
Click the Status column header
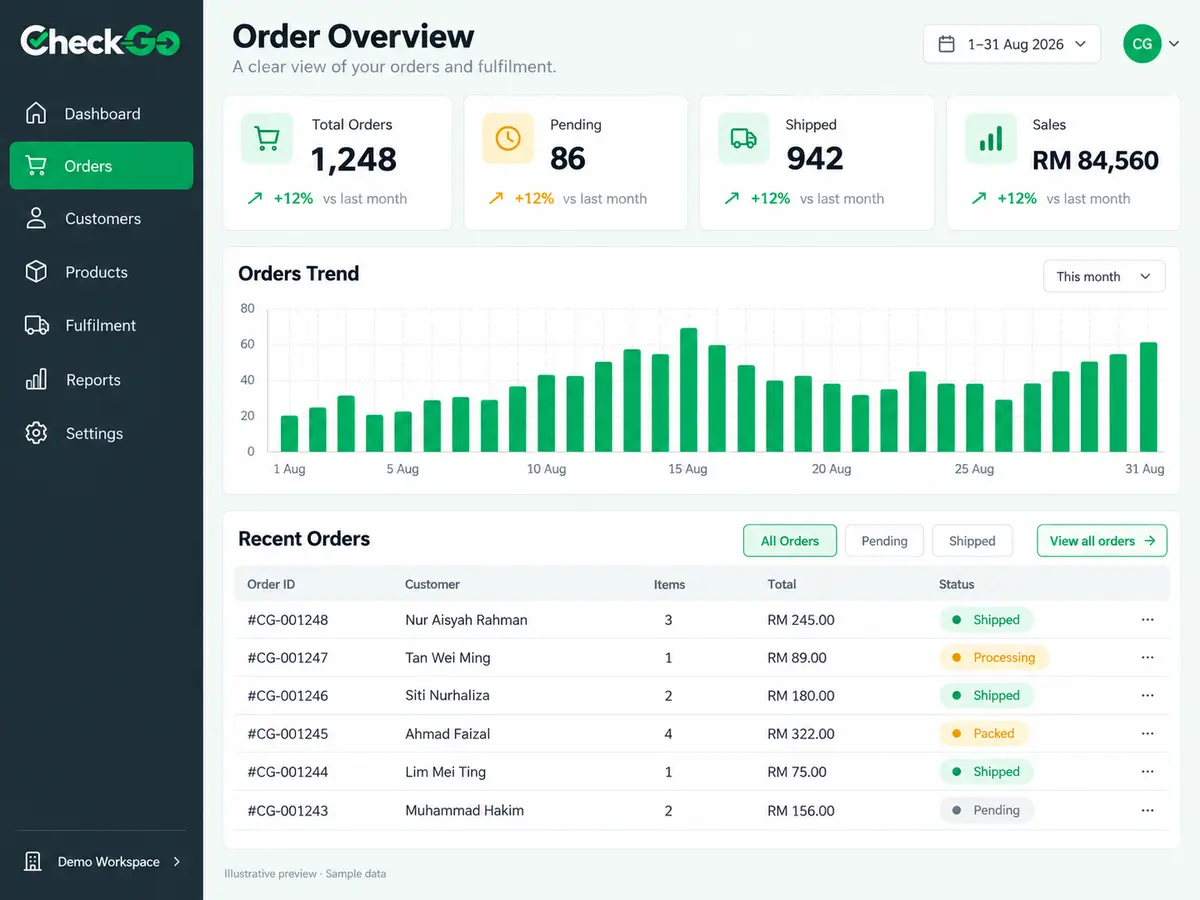point(956,584)
